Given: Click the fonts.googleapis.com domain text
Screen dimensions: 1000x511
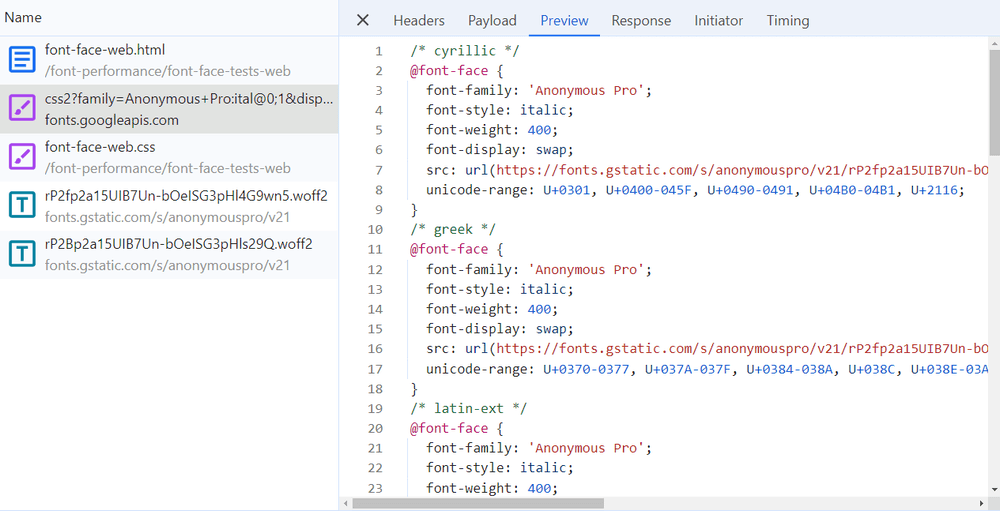Looking at the screenshot, I should tap(112, 121).
